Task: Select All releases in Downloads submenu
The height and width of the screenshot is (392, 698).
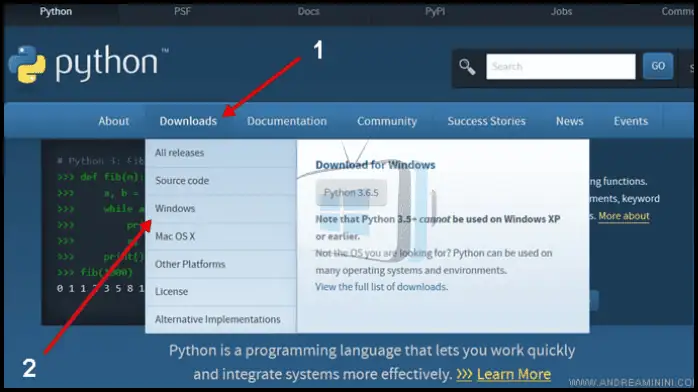Action: pos(221,153)
